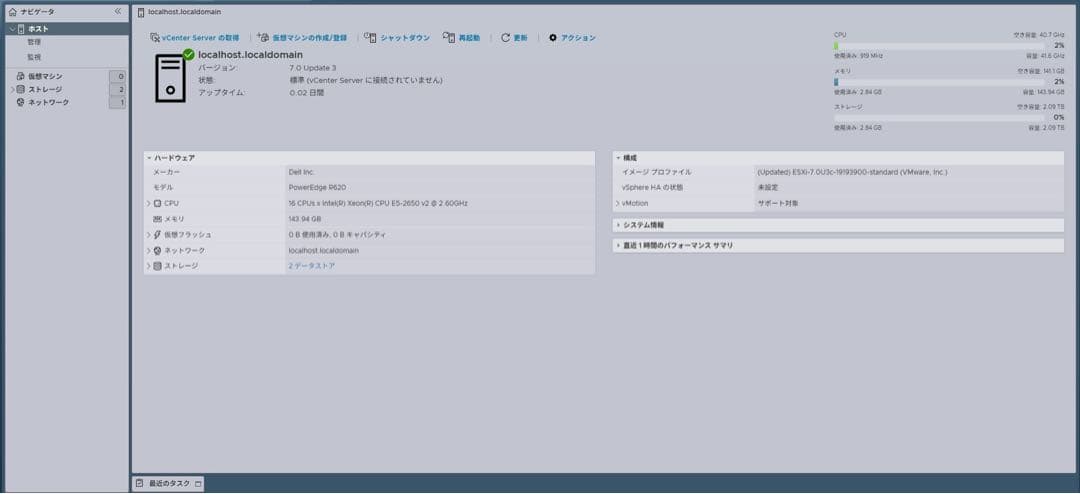This screenshot has width=1080, height=494.
Task: Click the 再起動 toolbar icon
Action: click(449, 38)
